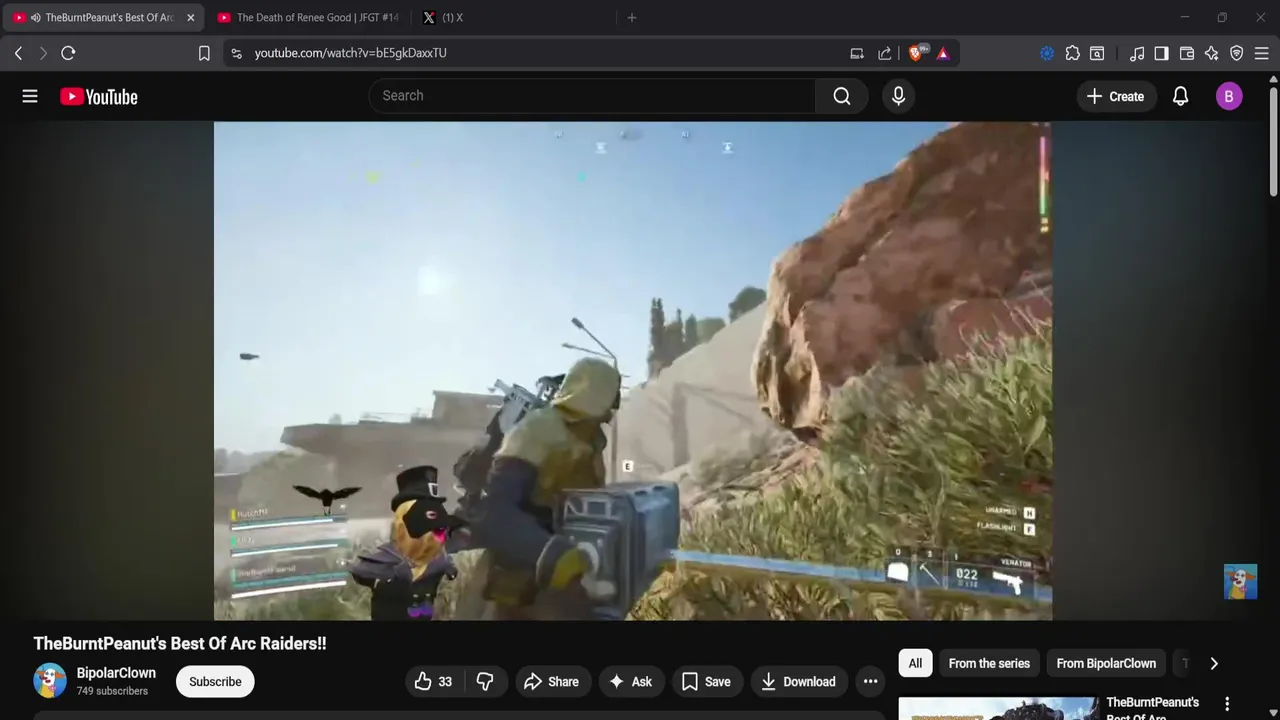Open the Brave VPN shield icon
Image resolution: width=1280 pixels, height=720 pixels.
(1237, 53)
